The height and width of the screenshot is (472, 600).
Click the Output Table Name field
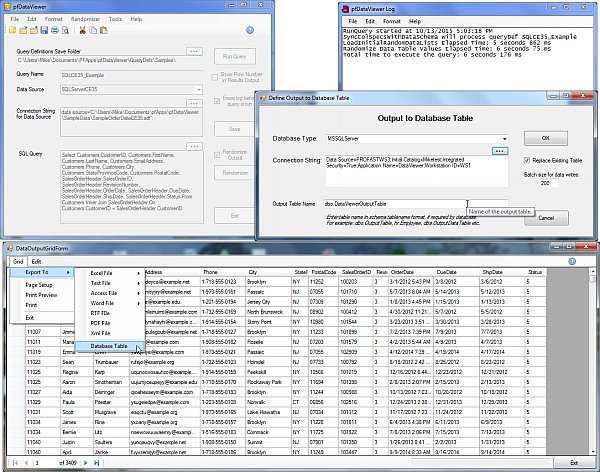pyautogui.click(x=416, y=204)
